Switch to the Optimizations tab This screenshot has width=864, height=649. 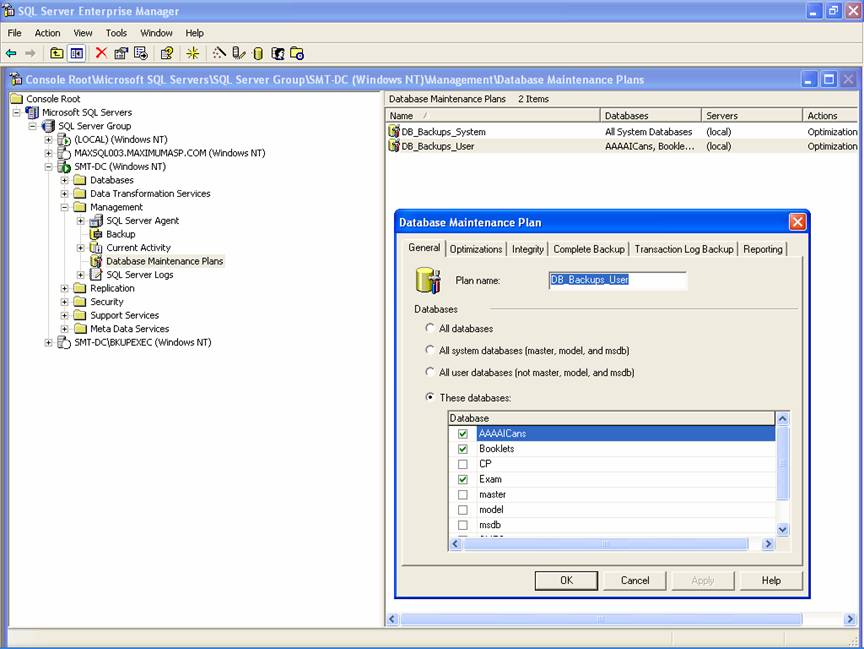pyautogui.click(x=476, y=249)
